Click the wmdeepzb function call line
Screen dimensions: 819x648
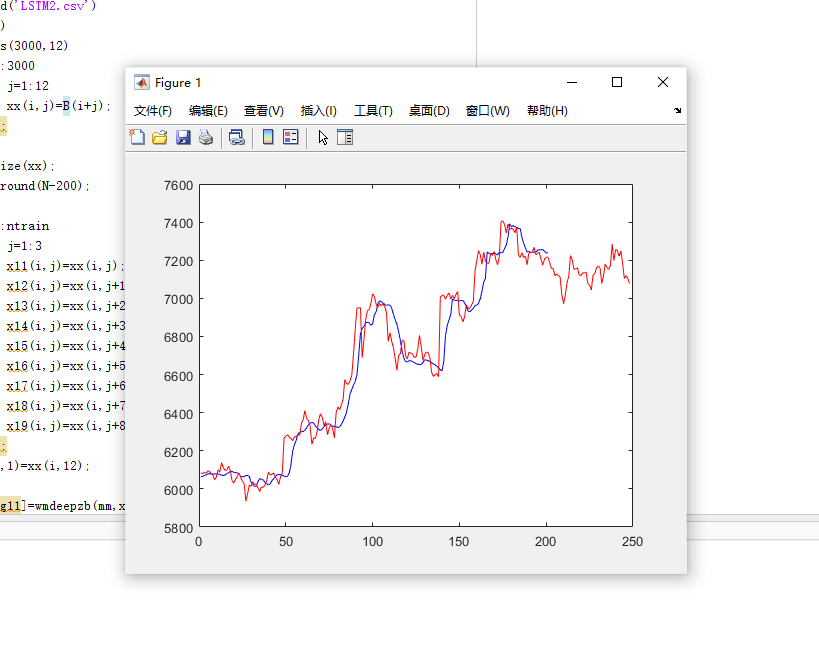(x=63, y=506)
